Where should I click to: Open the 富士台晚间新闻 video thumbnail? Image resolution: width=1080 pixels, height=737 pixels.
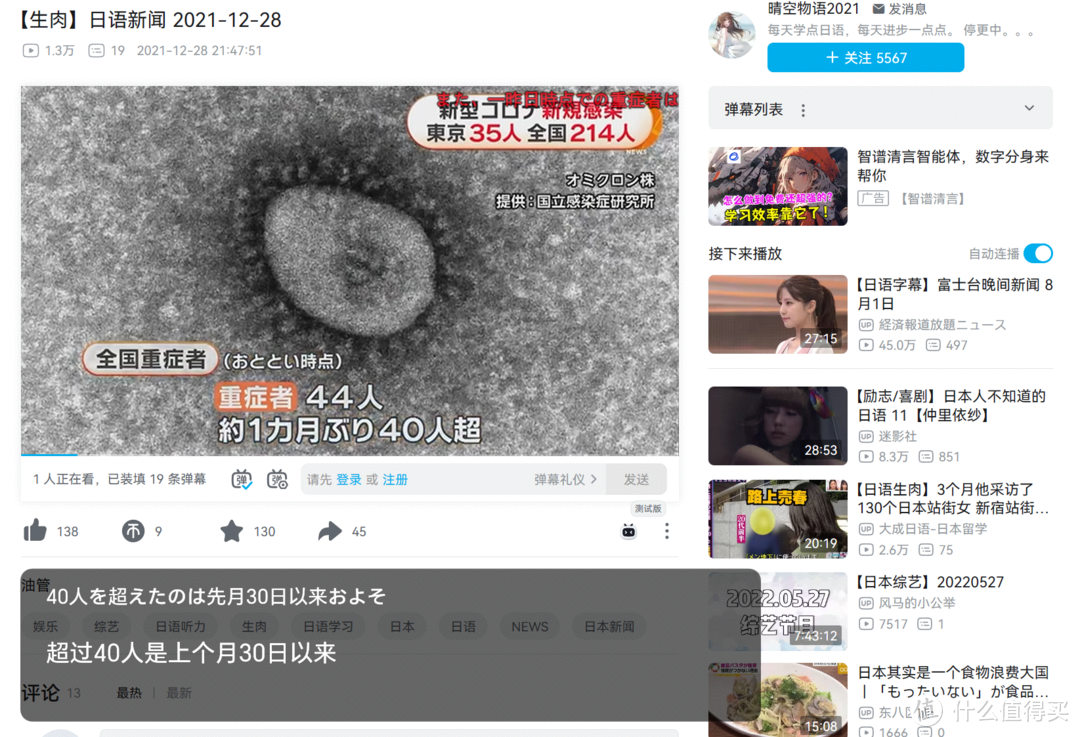coord(777,314)
